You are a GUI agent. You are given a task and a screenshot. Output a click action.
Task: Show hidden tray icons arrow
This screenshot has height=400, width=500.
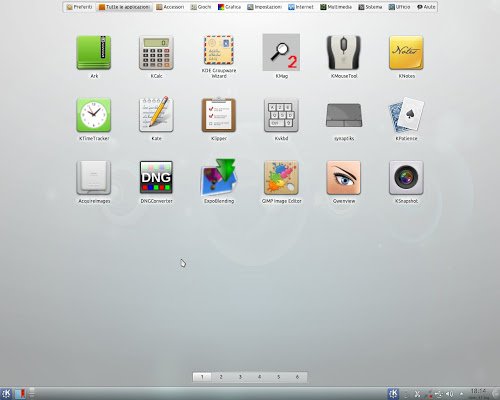(462, 394)
